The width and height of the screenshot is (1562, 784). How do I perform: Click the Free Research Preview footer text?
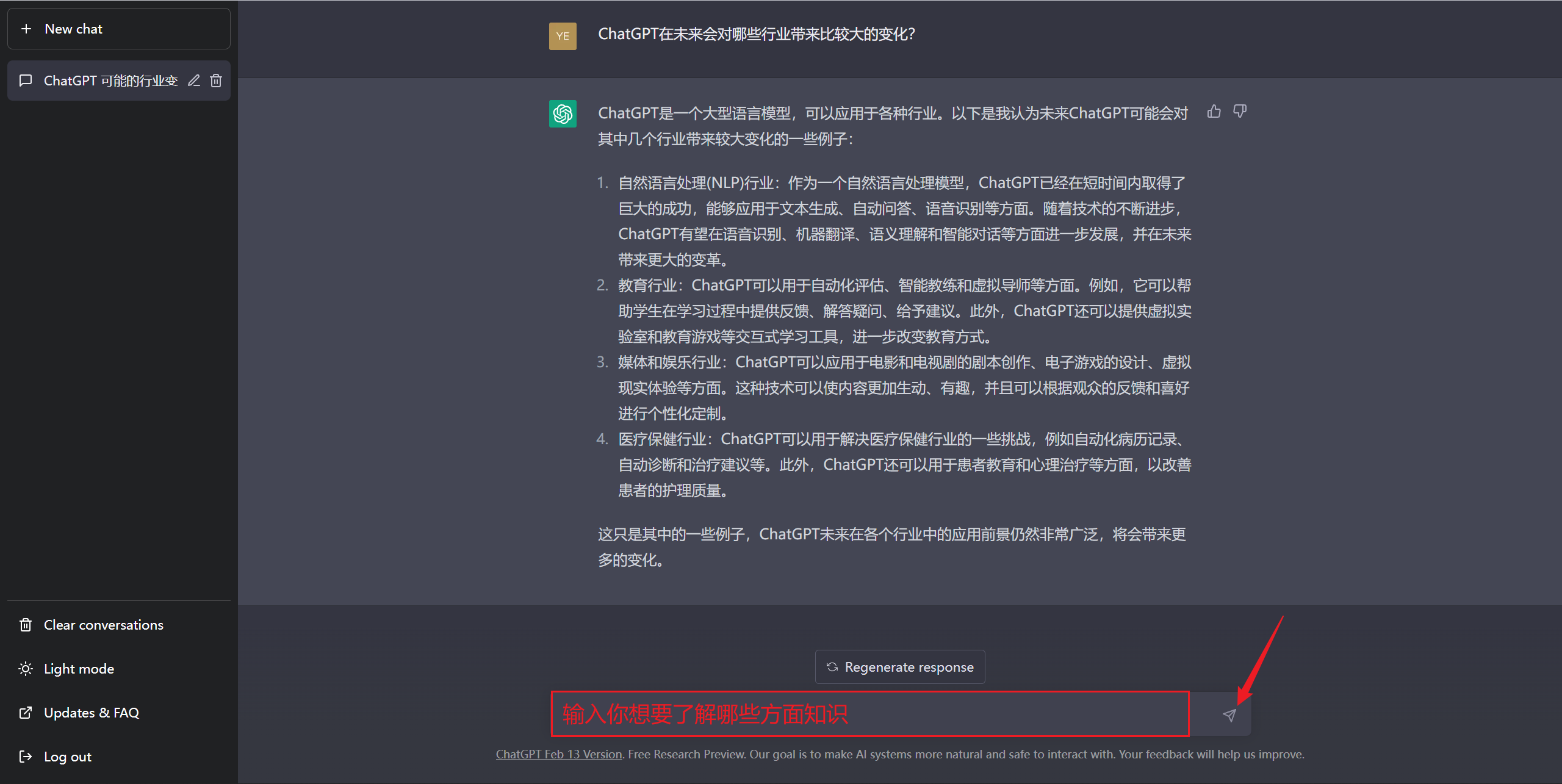686,754
